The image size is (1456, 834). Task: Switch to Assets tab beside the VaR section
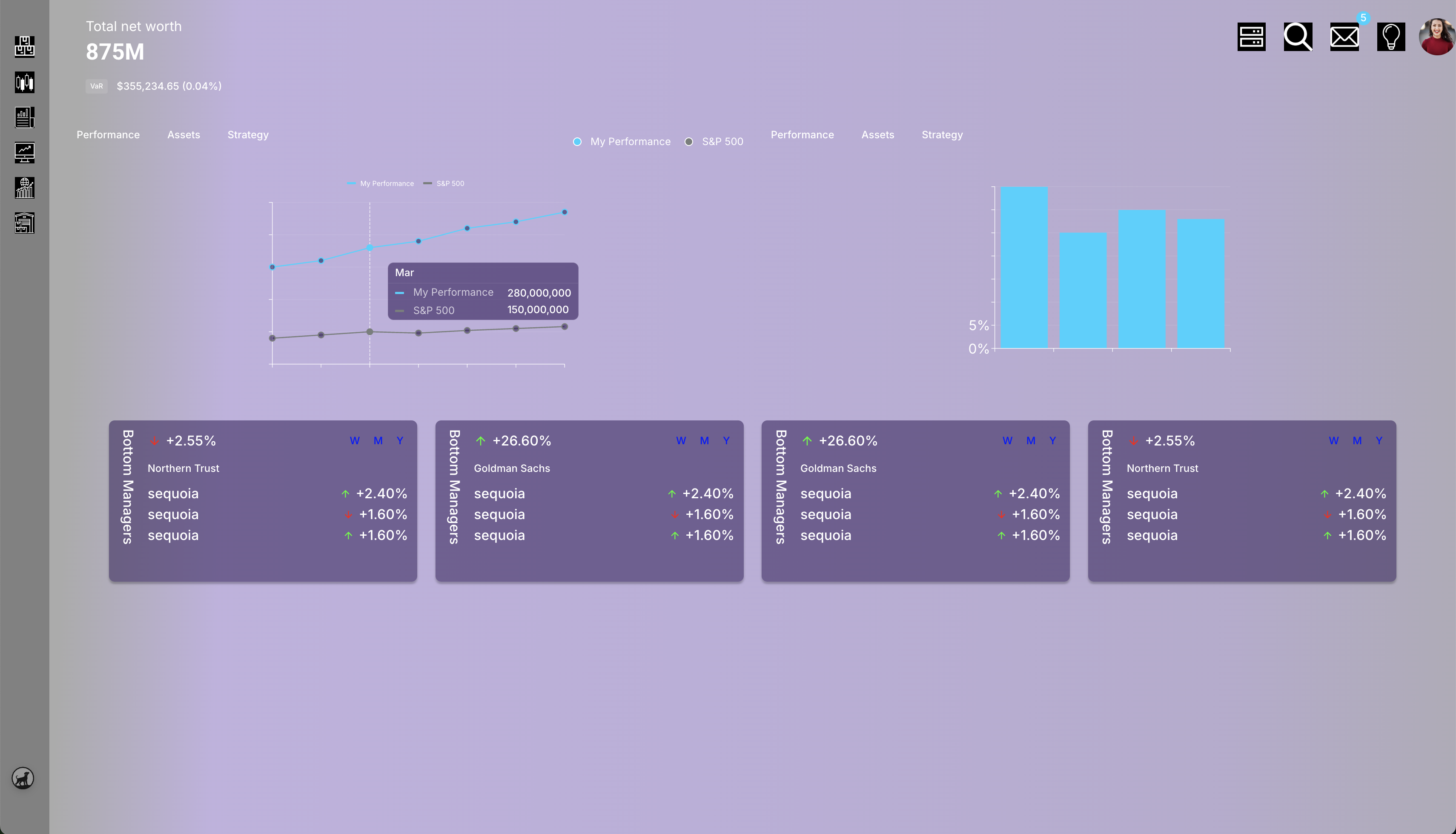(183, 135)
